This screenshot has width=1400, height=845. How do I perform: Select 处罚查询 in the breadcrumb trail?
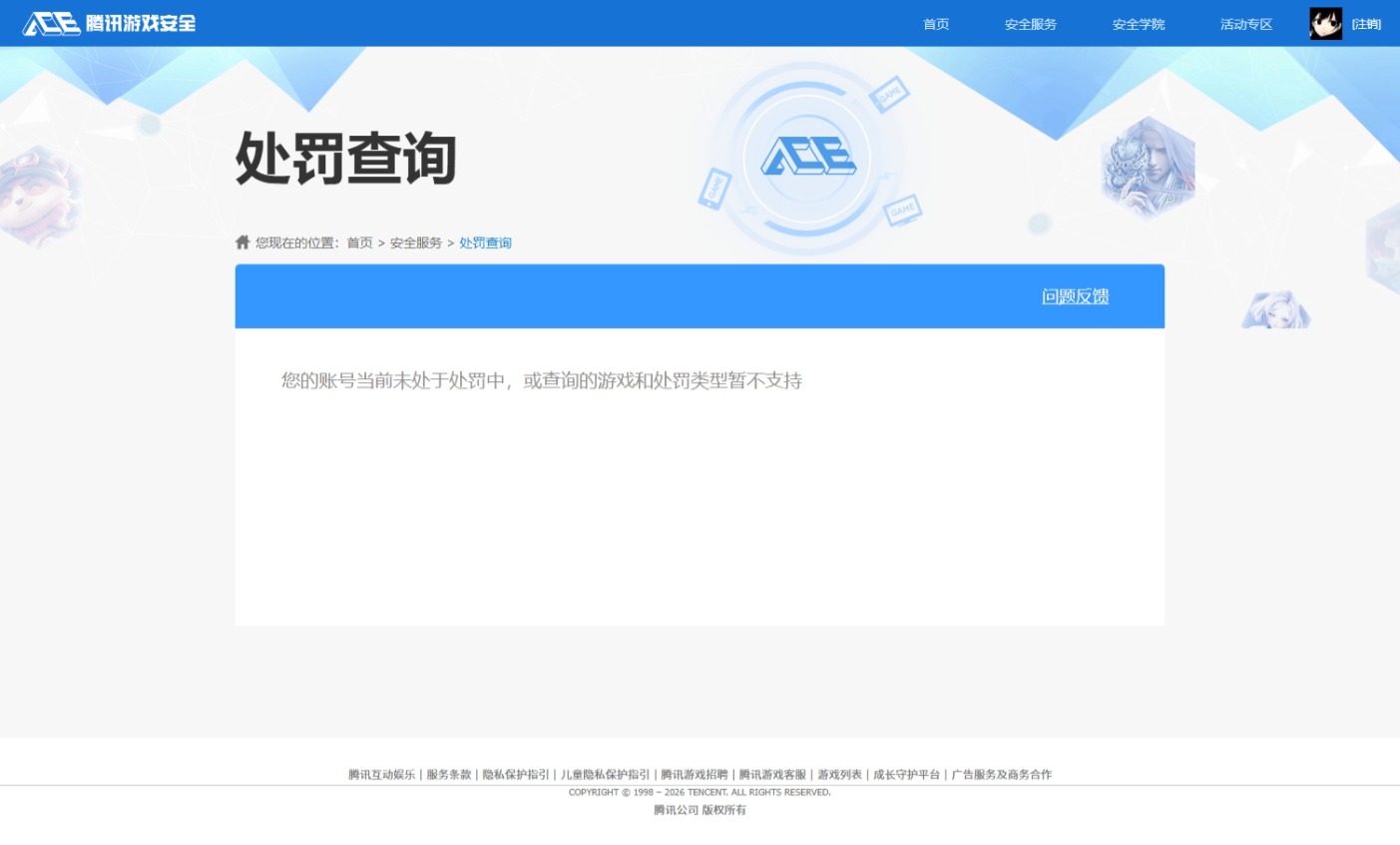(485, 242)
